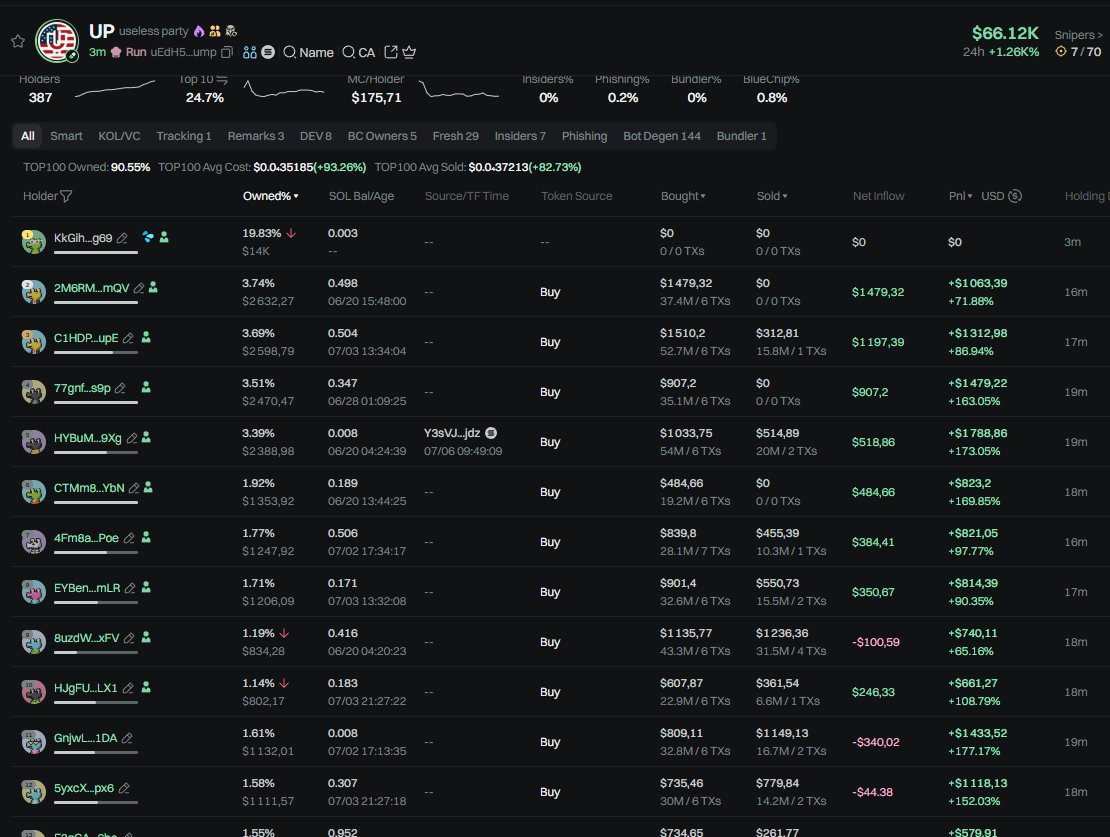Click the $66.12K market cap value
The width and height of the screenshot is (1110, 837).
point(1005,33)
